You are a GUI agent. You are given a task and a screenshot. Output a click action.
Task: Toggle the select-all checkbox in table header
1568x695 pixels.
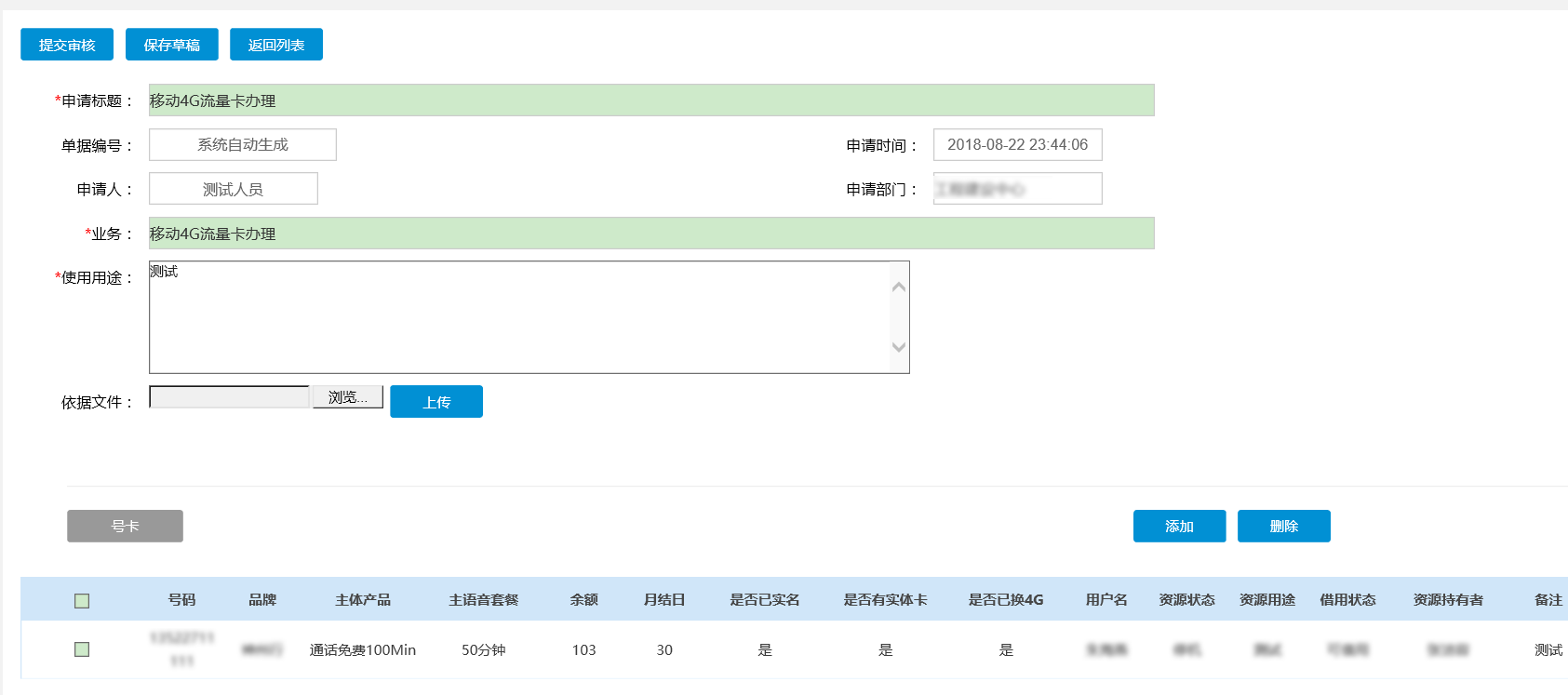(82, 601)
